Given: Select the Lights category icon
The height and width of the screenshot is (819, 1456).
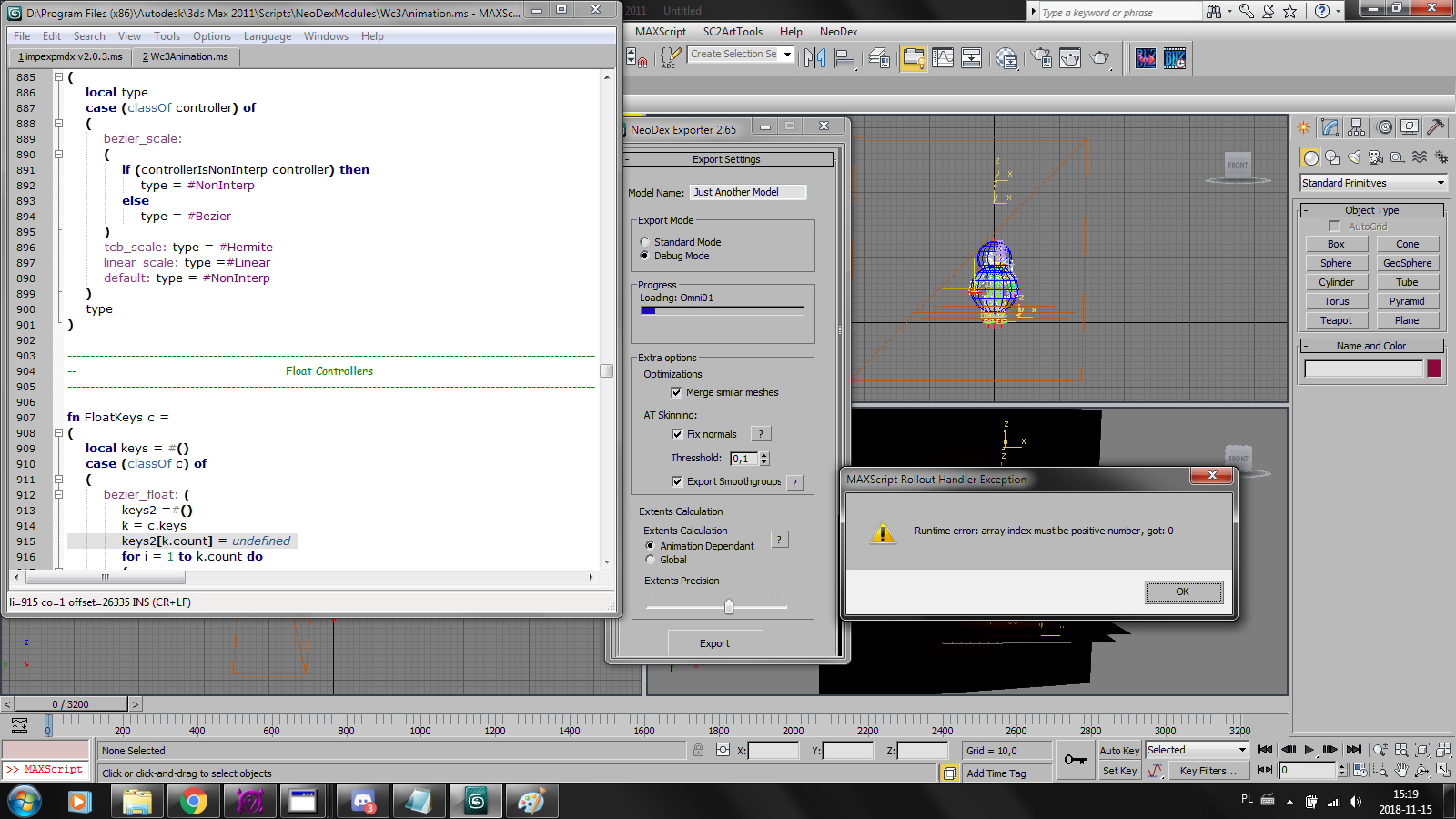Looking at the screenshot, I should [1354, 157].
